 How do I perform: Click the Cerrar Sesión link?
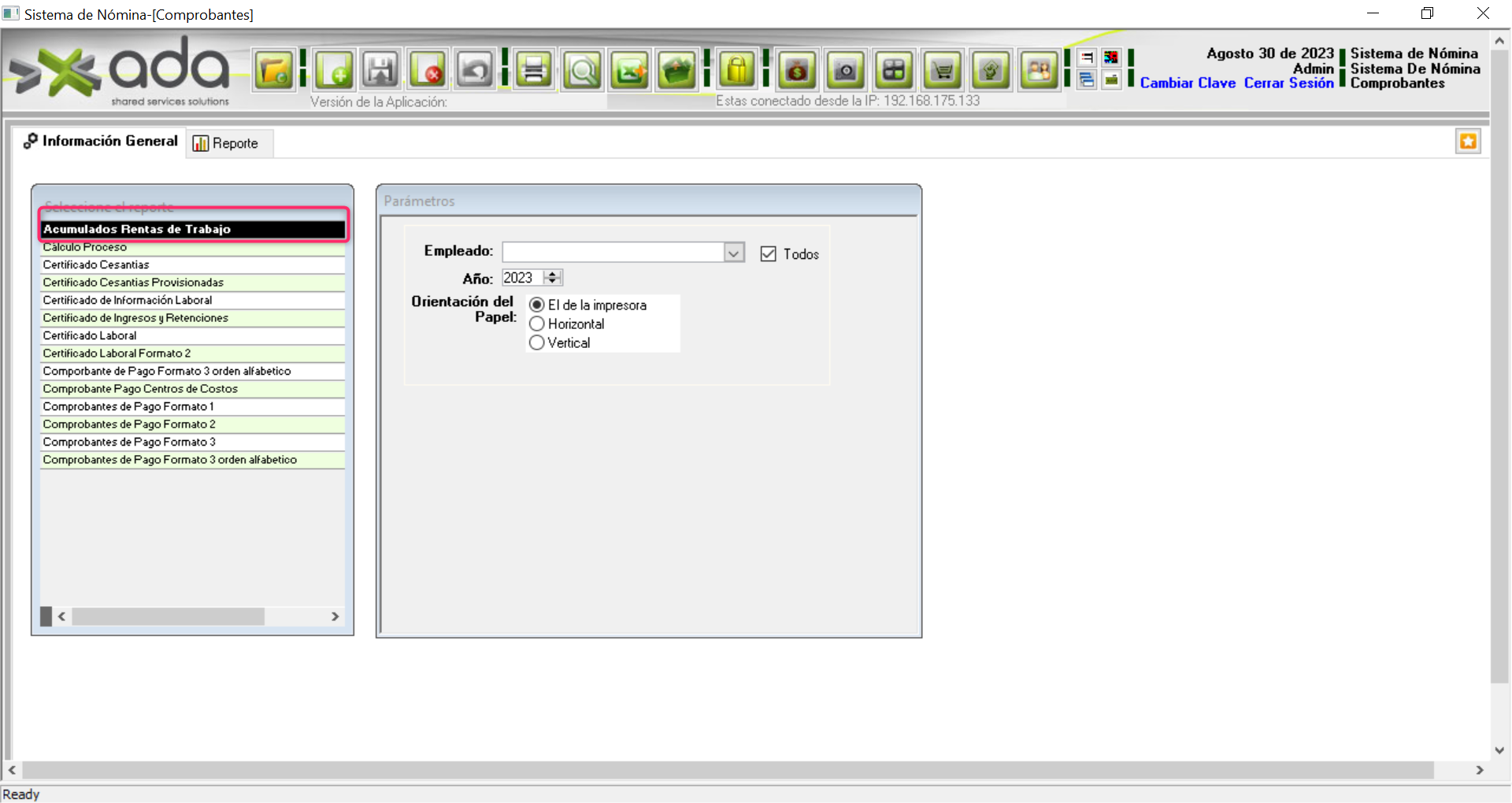1288,83
